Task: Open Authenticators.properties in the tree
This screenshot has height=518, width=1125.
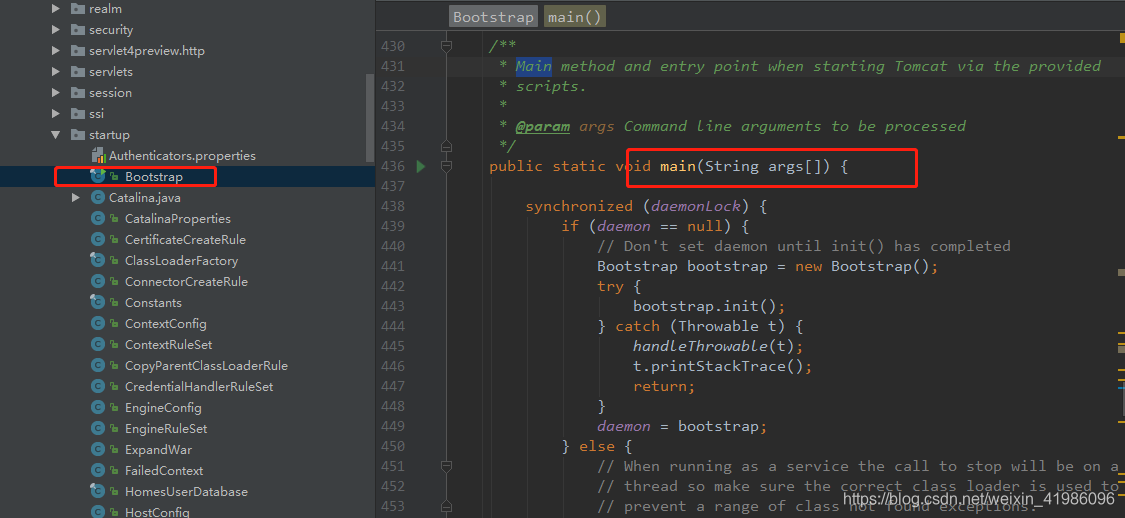Action: (x=182, y=156)
